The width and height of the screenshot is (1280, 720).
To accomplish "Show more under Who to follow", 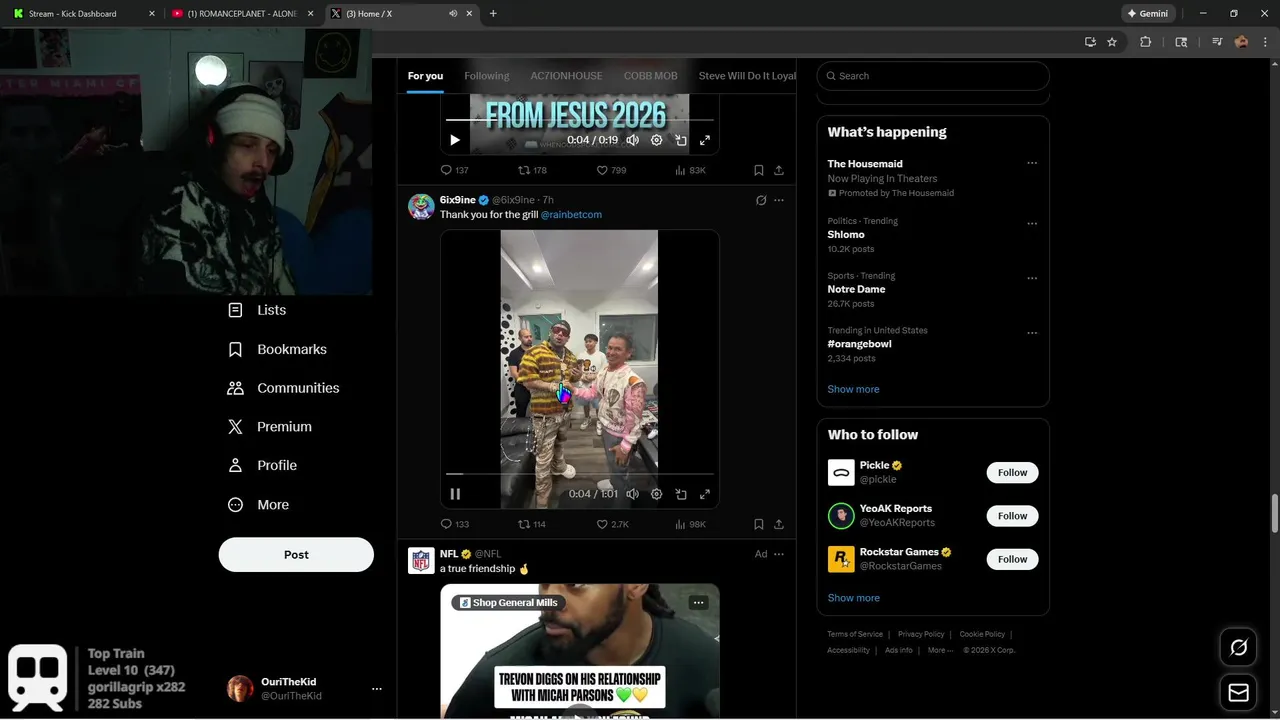I will 853,598.
